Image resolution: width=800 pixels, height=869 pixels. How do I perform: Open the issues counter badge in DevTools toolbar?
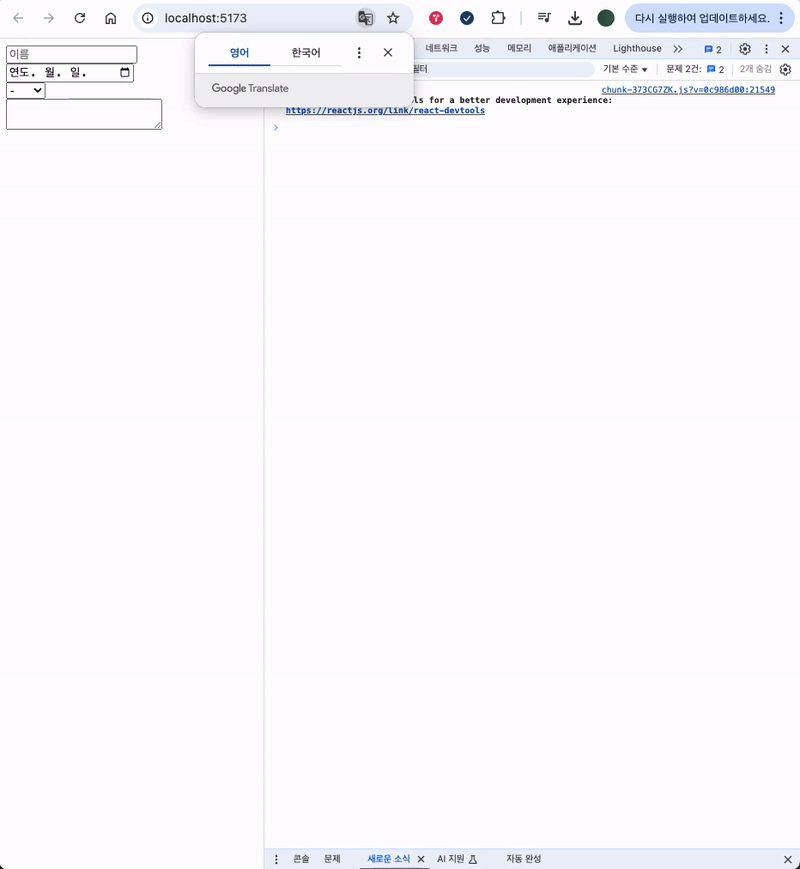(713, 49)
